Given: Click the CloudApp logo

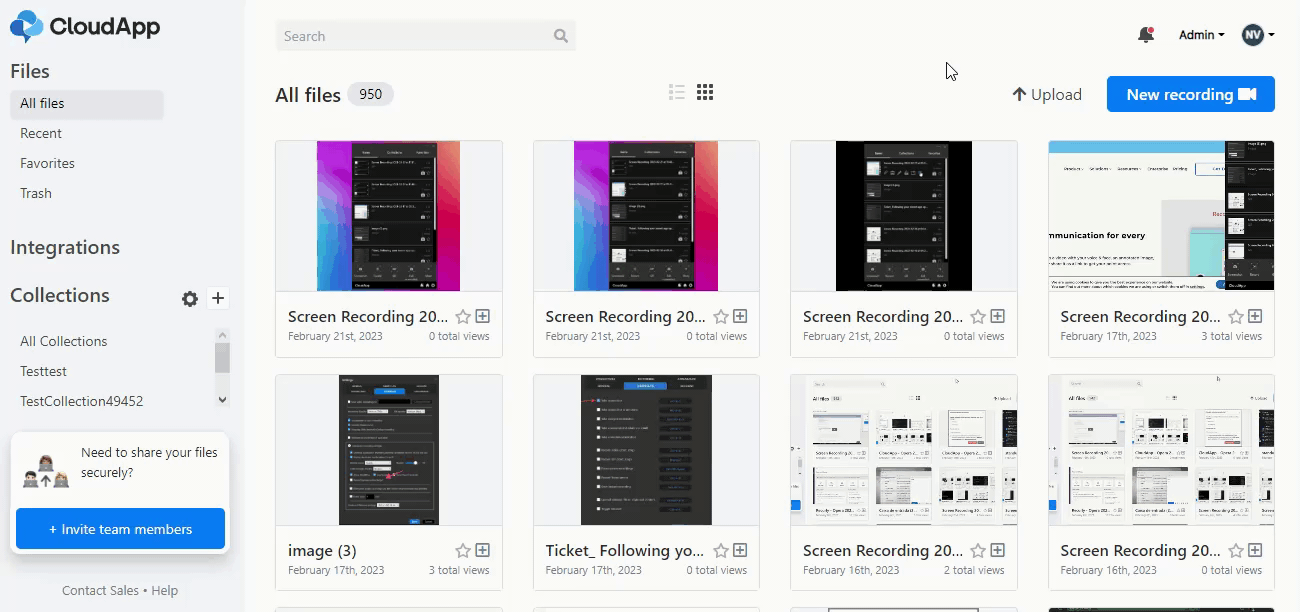Looking at the screenshot, I should (x=85, y=27).
